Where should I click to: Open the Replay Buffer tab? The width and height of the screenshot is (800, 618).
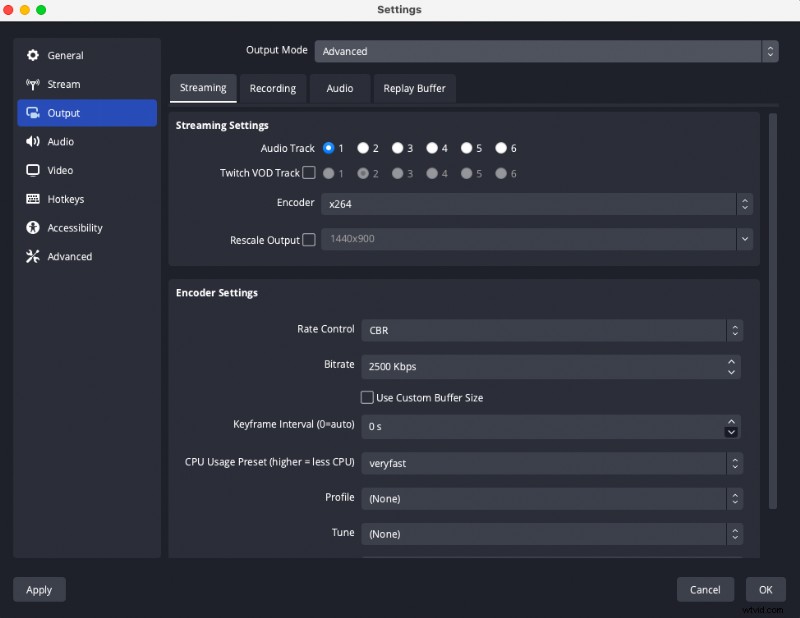[x=414, y=88]
